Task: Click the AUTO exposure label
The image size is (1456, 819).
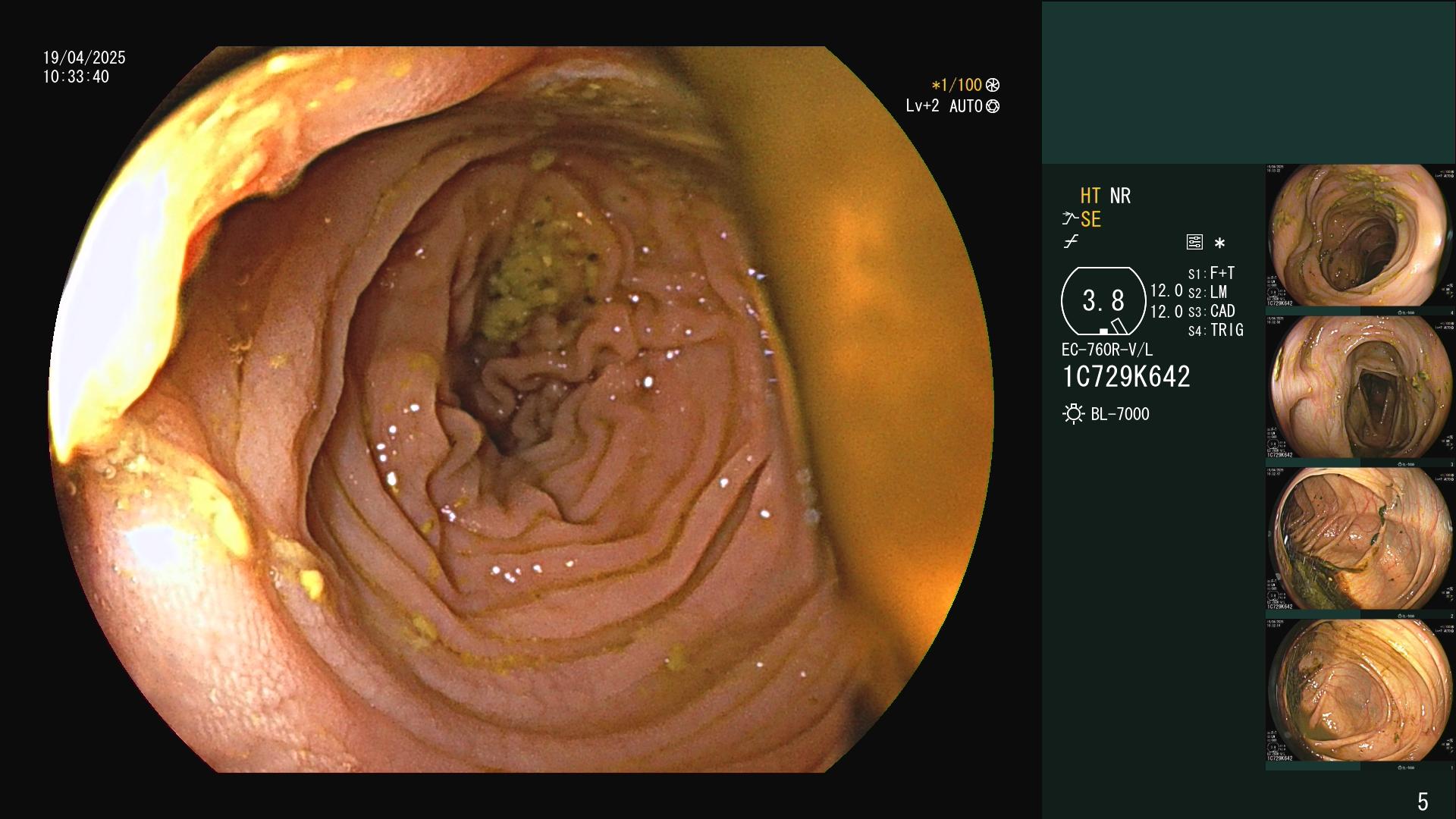Action: (966, 106)
